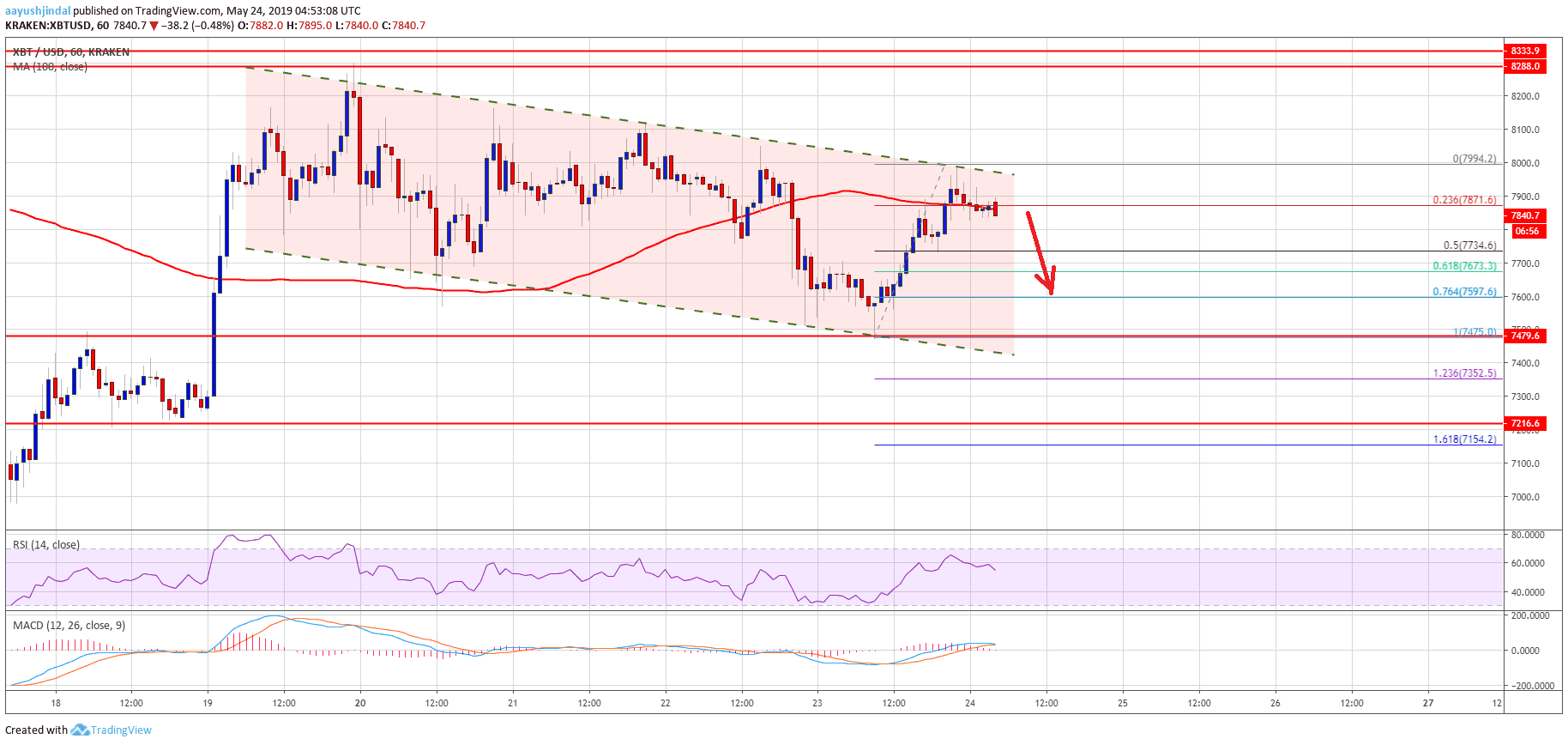1568x745 pixels.
Task: Select the 1.618(7154.2) Fibonacci label
Action: click(1464, 439)
